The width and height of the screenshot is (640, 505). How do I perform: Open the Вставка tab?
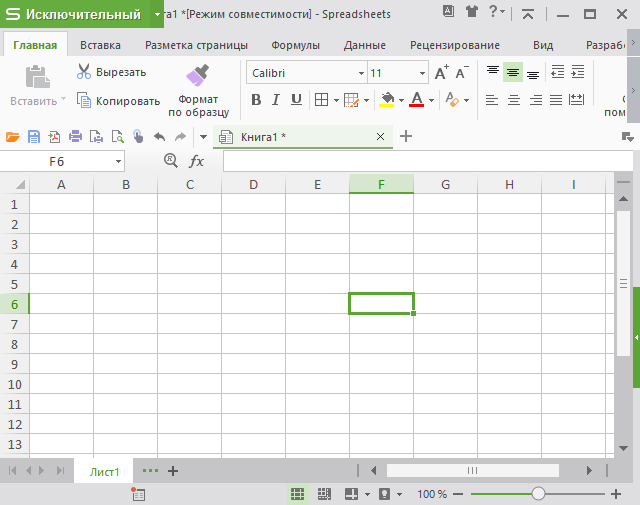coord(100,45)
